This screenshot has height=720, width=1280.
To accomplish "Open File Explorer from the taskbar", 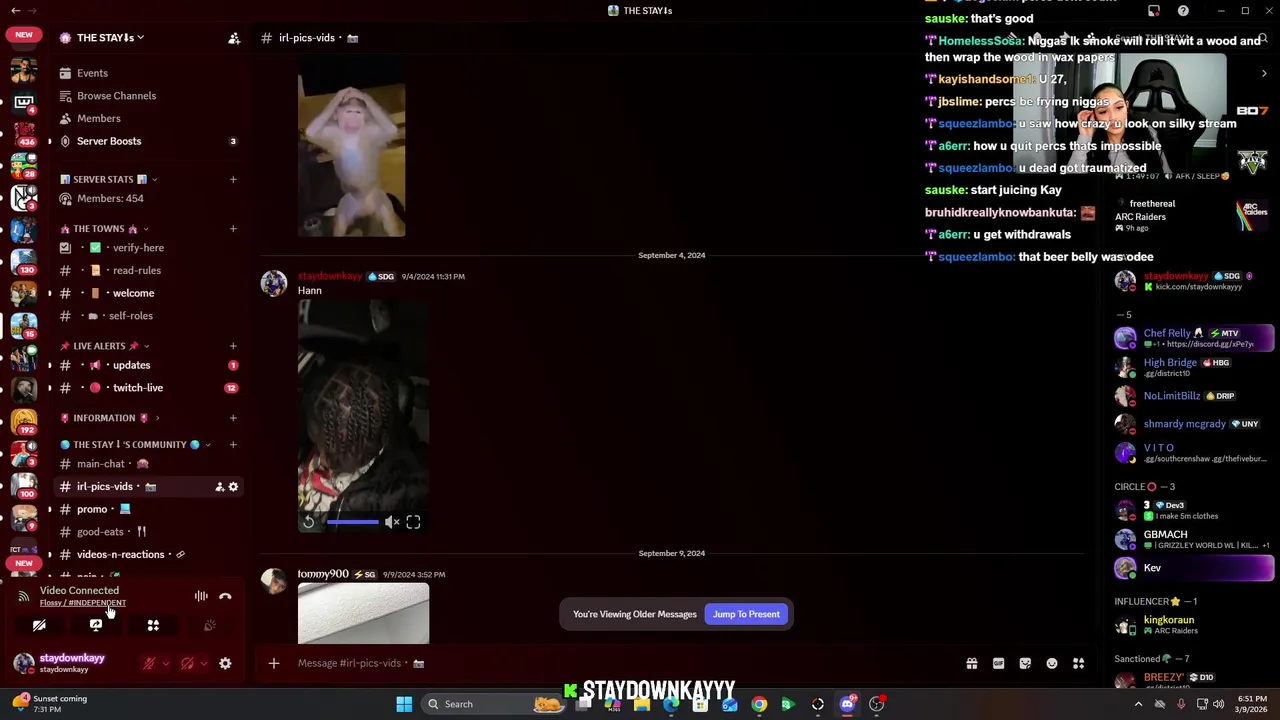I will 642,704.
